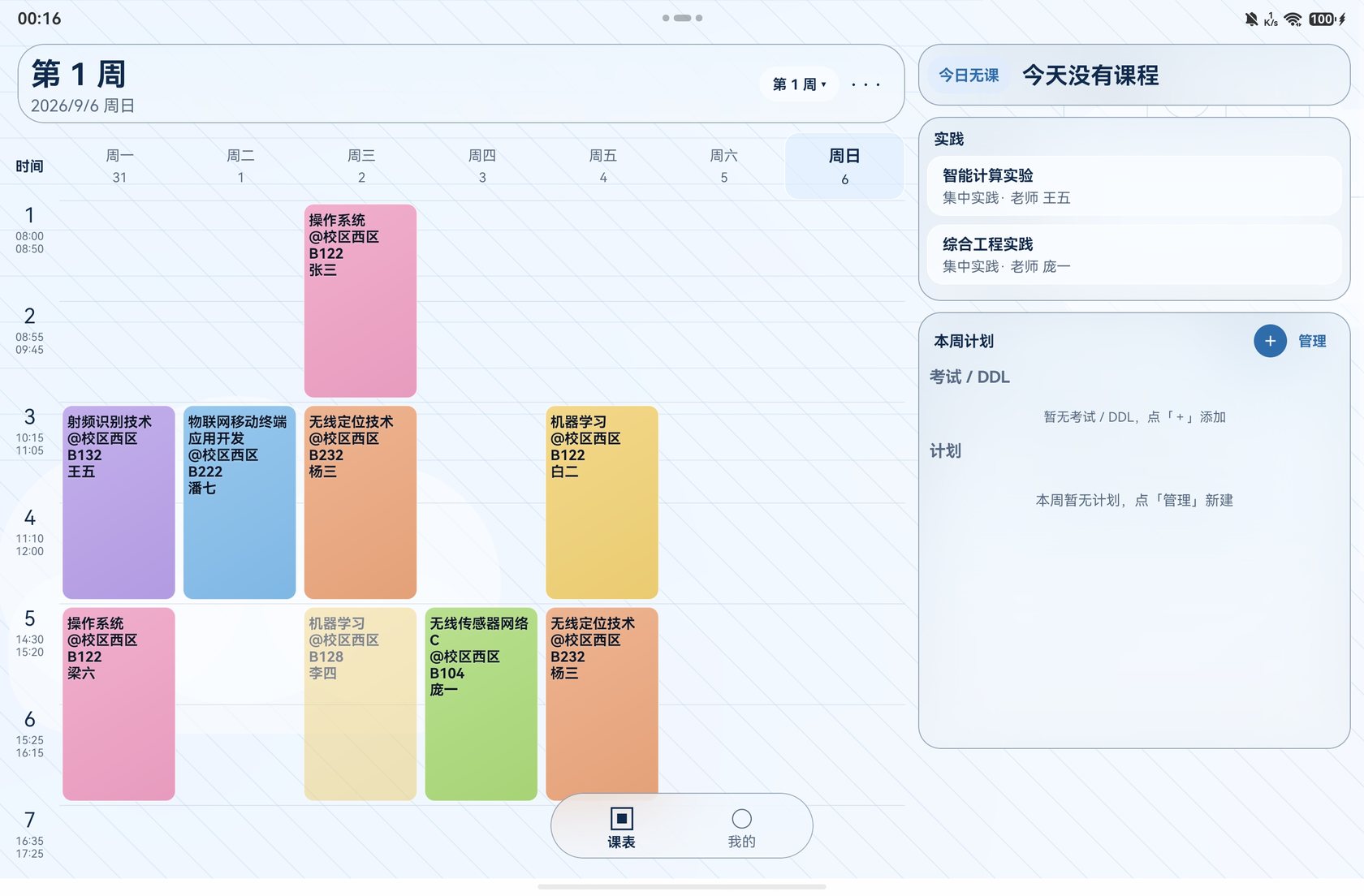The image size is (1364, 896).
Task: Tap the 今日无课 chip
Action: (969, 75)
